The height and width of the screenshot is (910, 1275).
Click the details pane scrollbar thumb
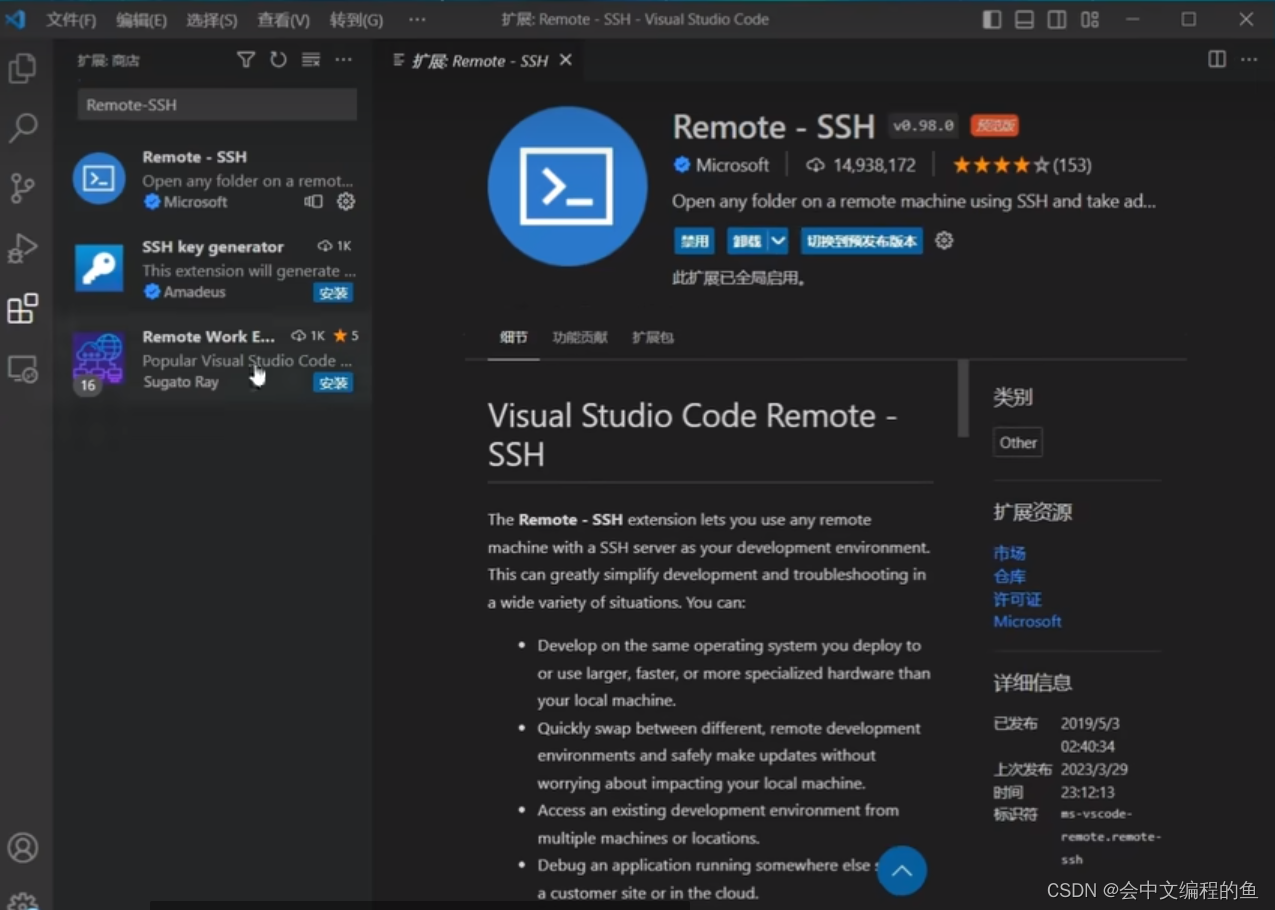(963, 398)
